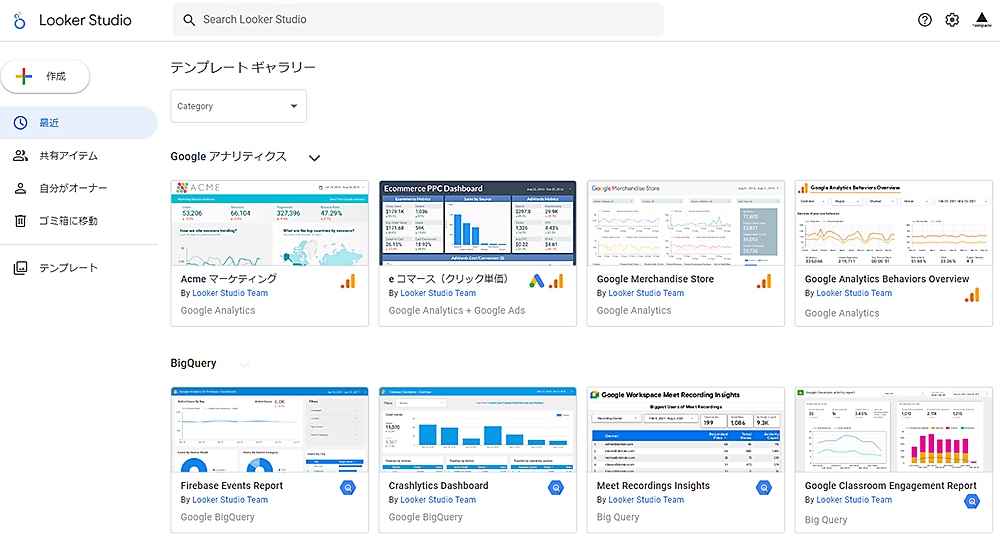
Task: Collapse the BigQuery section chevron
Action: tap(244, 364)
